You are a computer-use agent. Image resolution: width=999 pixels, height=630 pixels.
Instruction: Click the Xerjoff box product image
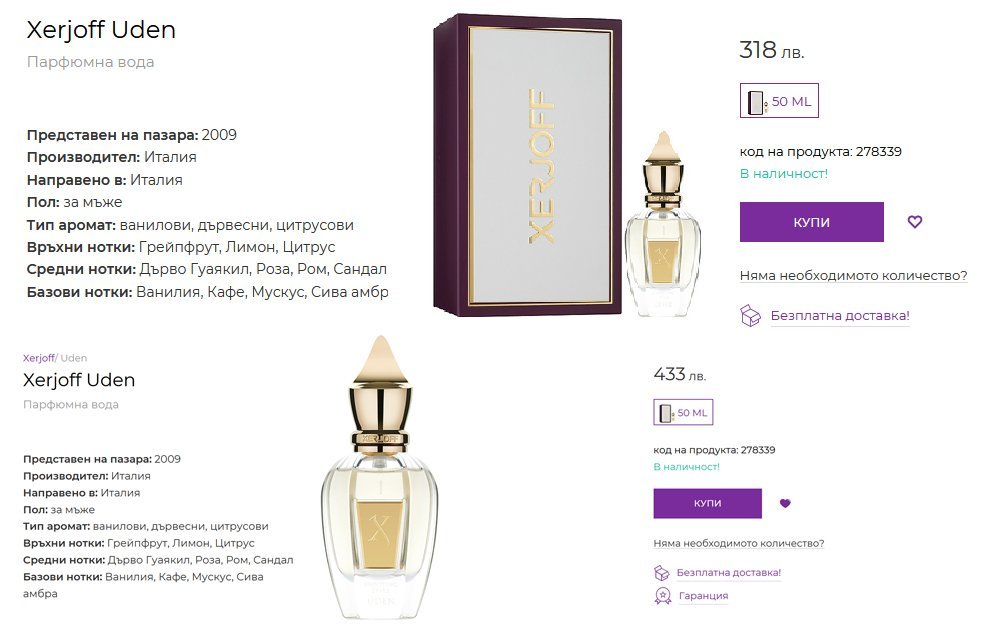528,166
